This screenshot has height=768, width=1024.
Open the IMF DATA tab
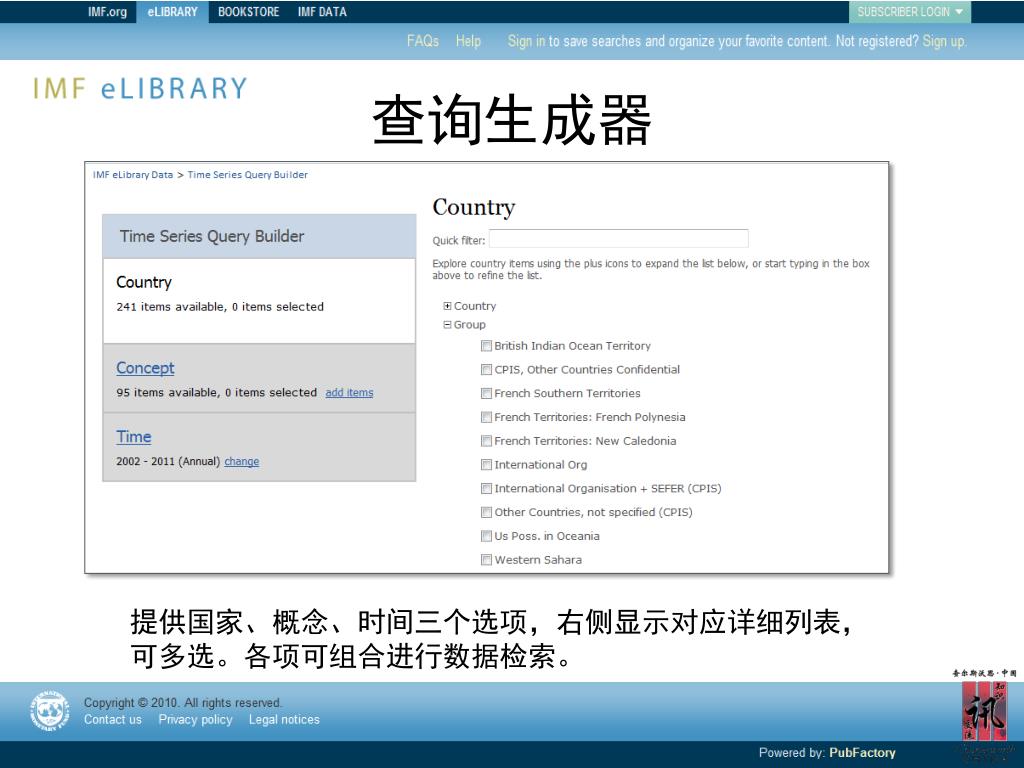point(323,12)
